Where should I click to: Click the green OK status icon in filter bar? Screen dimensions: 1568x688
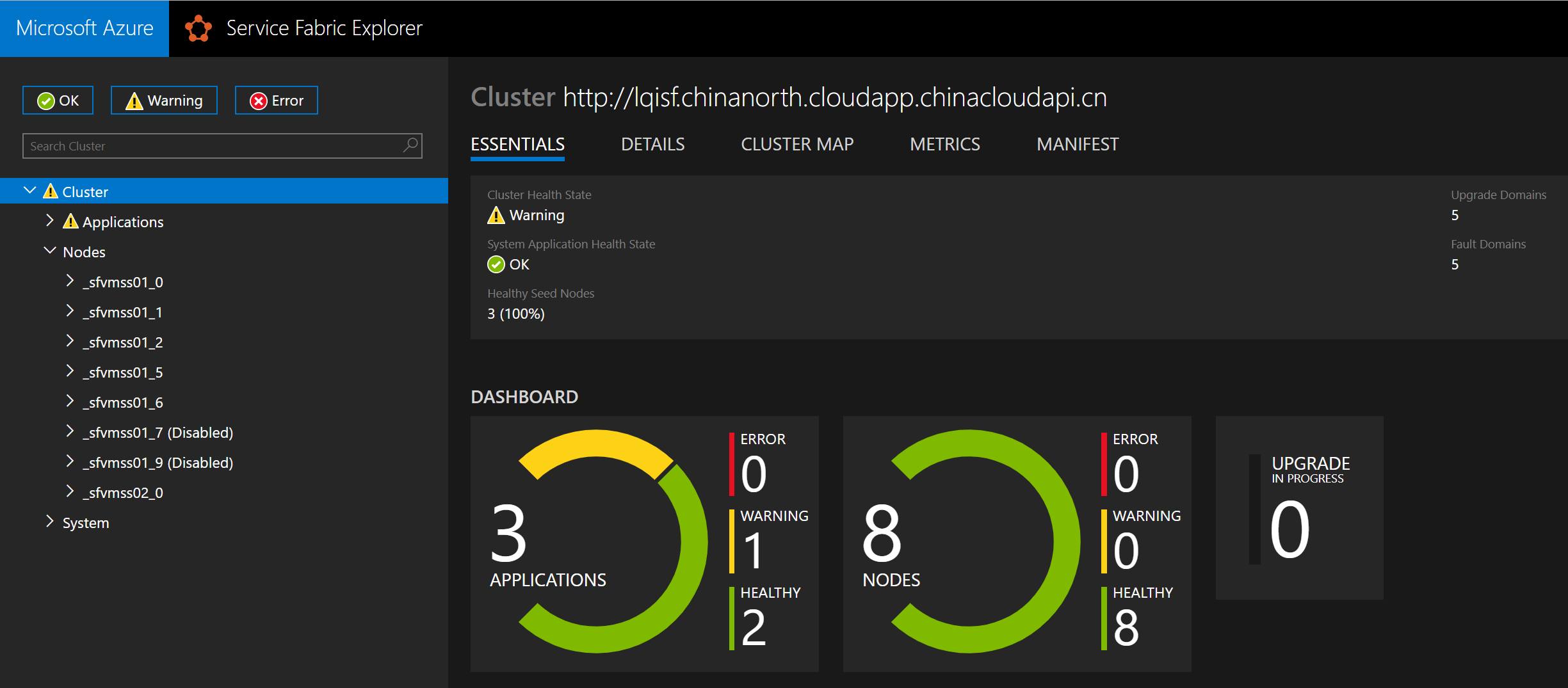(45, 100)
